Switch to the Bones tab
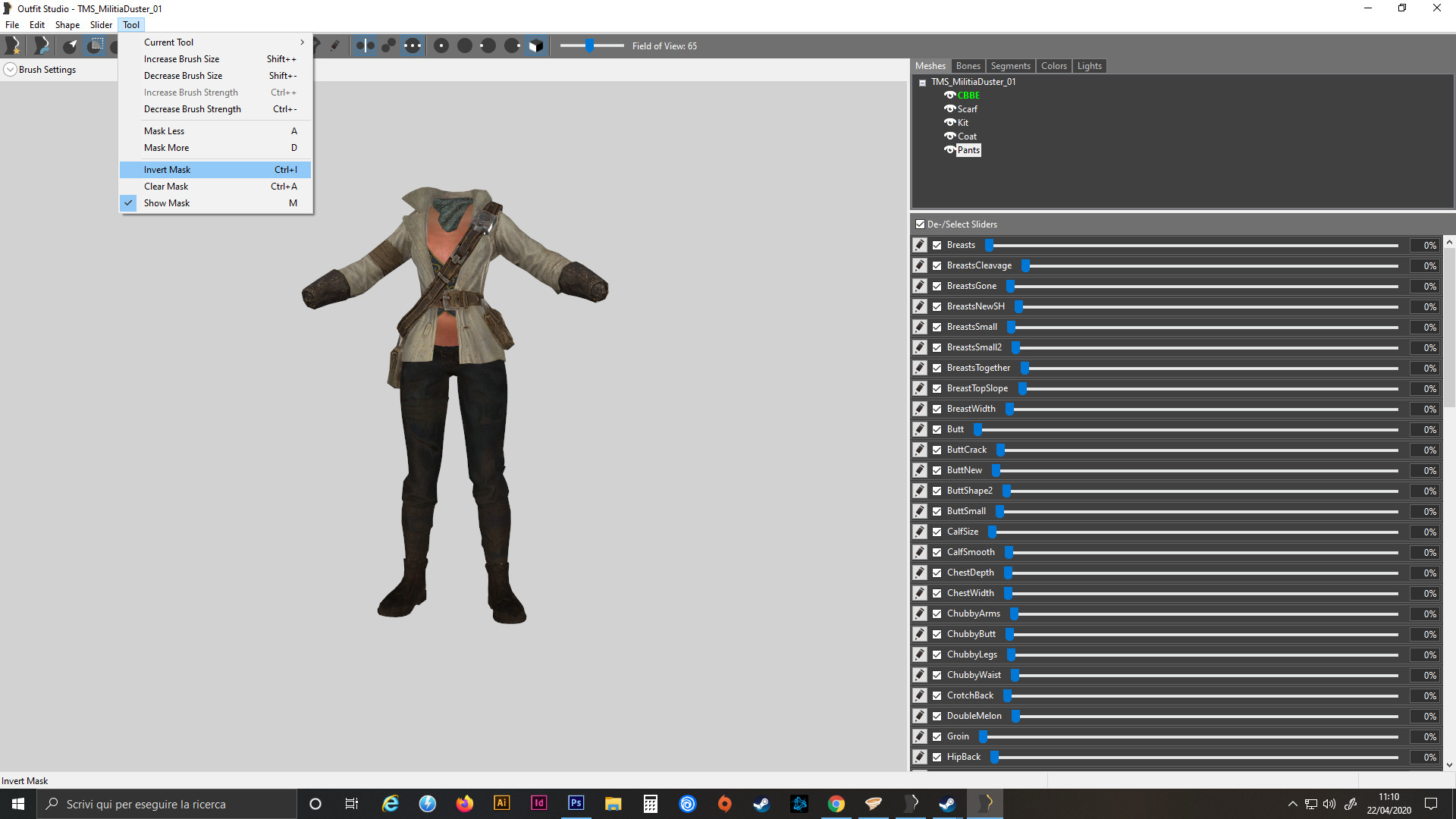Screen dimensions: 1456x819 point(968,66)
